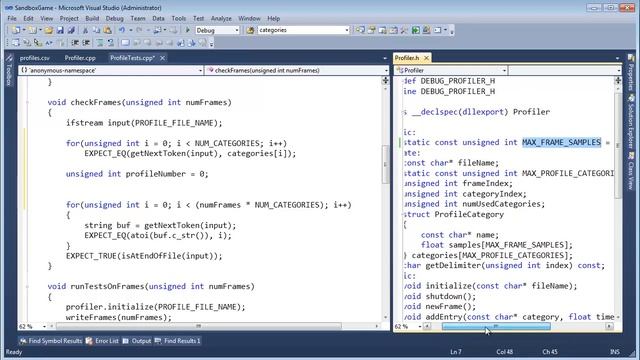The width and height of the screenshot is (640, 360).
Task: Open Profiler.h editor 62 % zoom dropdown
Action: pos(420,327)
